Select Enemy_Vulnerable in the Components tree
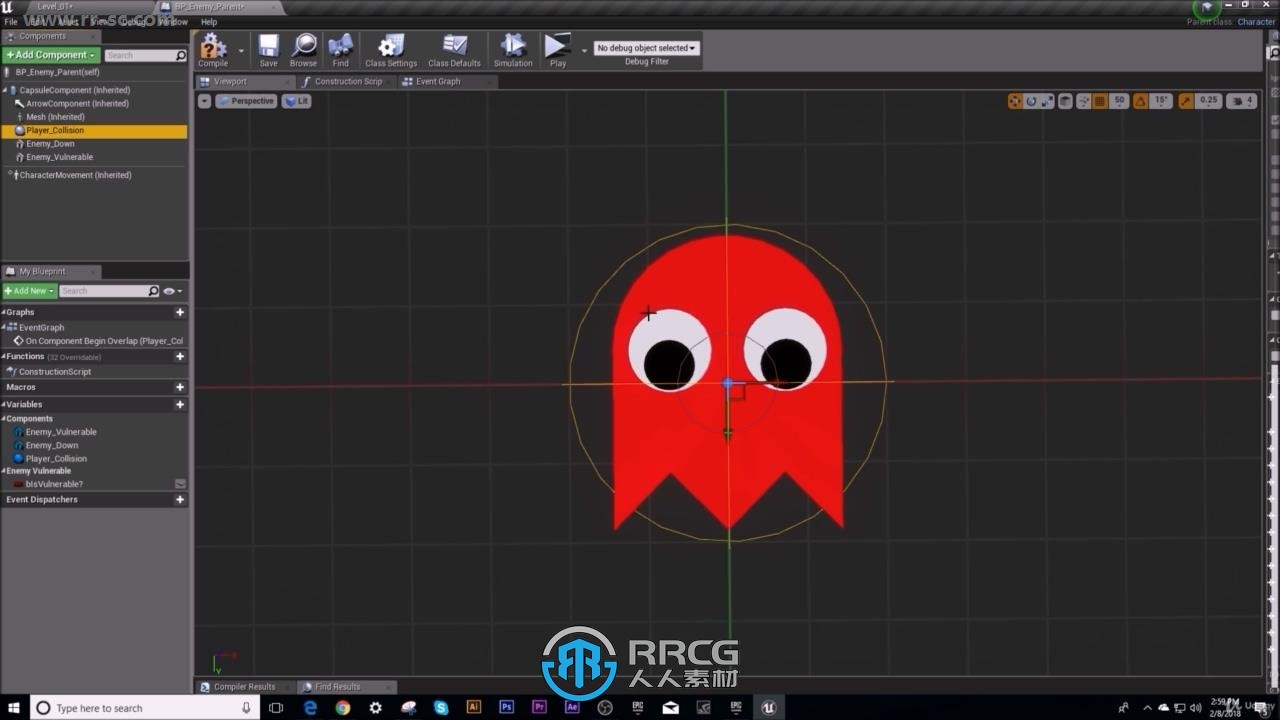 (59, 157)
